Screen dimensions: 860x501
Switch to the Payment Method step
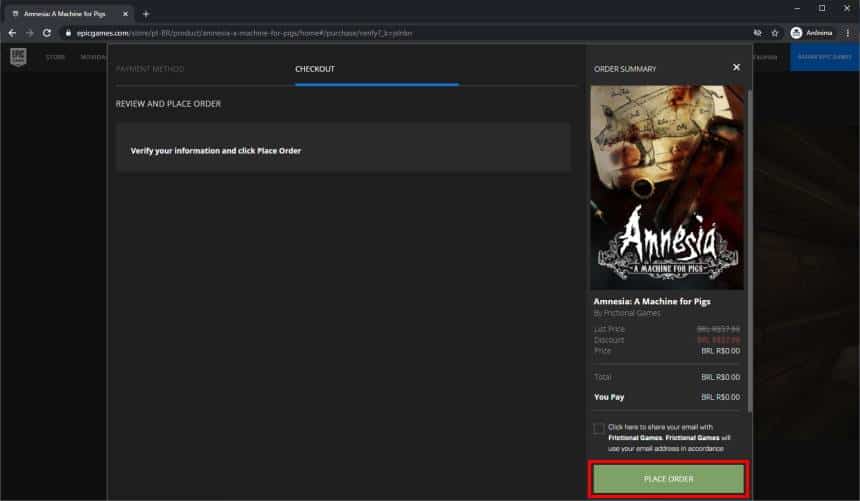(x=150, y=69)
